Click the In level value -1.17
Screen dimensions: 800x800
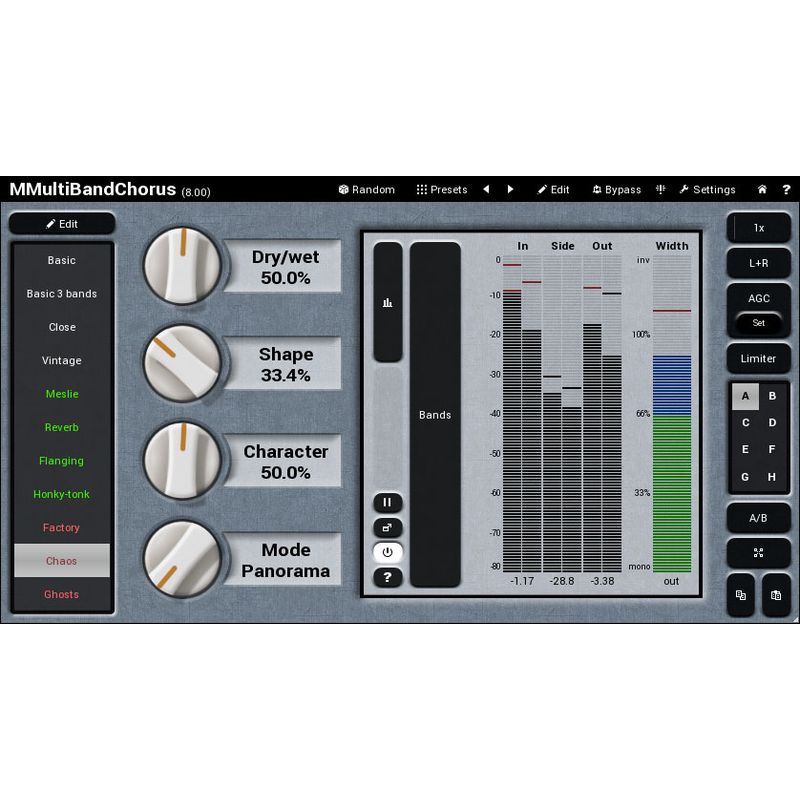[x=522, y=581]
